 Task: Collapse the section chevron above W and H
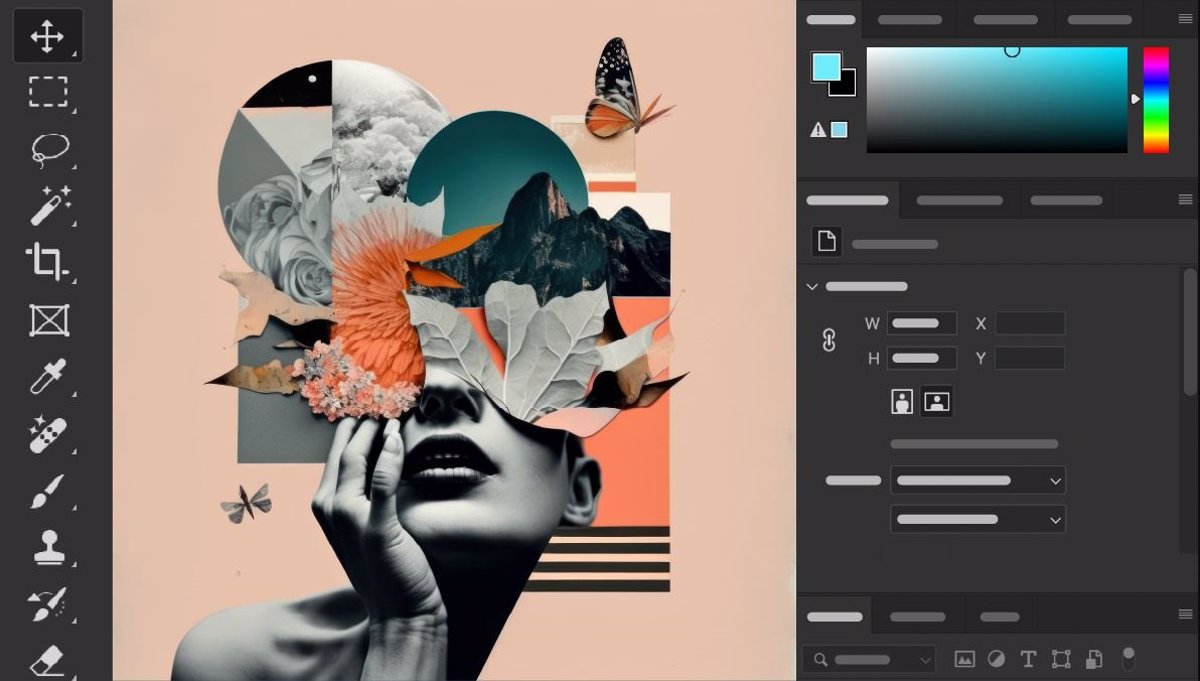tap(812, 286)
